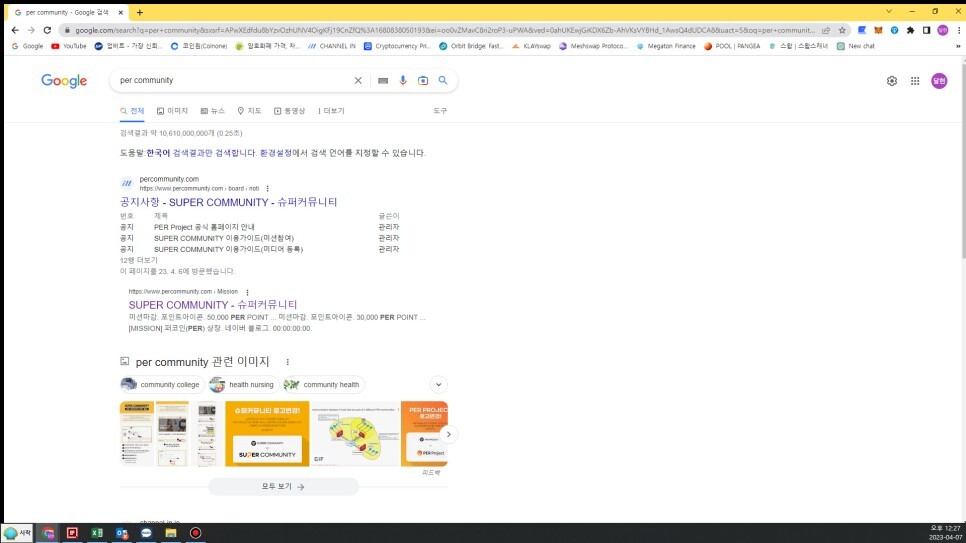Open the MetaMask fox extension
The image size is (966, 543).
[x=878, y=30]
